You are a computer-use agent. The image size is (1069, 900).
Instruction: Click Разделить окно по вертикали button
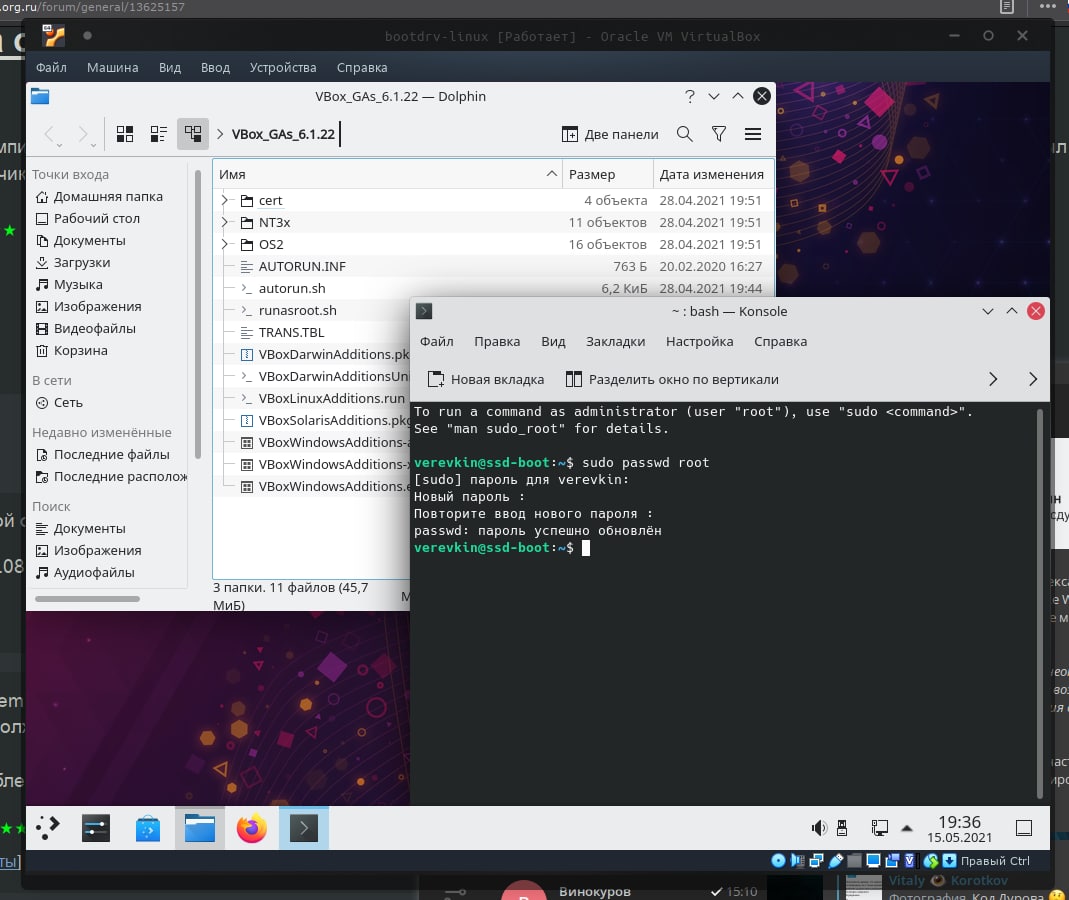pyautogui.click(x=672, y=380)
